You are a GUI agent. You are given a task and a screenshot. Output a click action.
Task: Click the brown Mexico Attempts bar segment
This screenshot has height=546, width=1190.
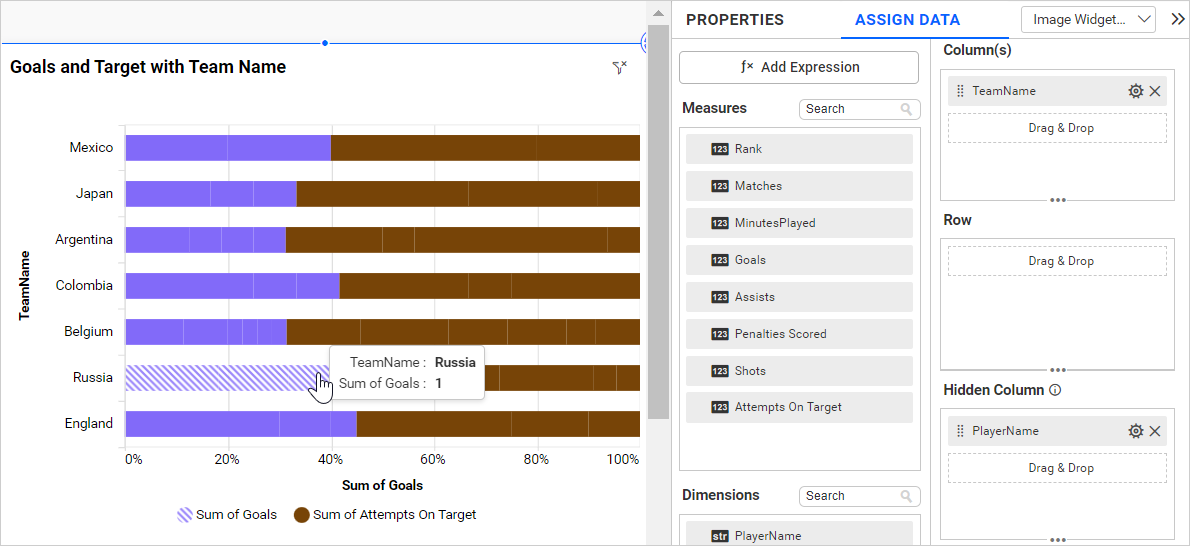(x=485, y=148)
